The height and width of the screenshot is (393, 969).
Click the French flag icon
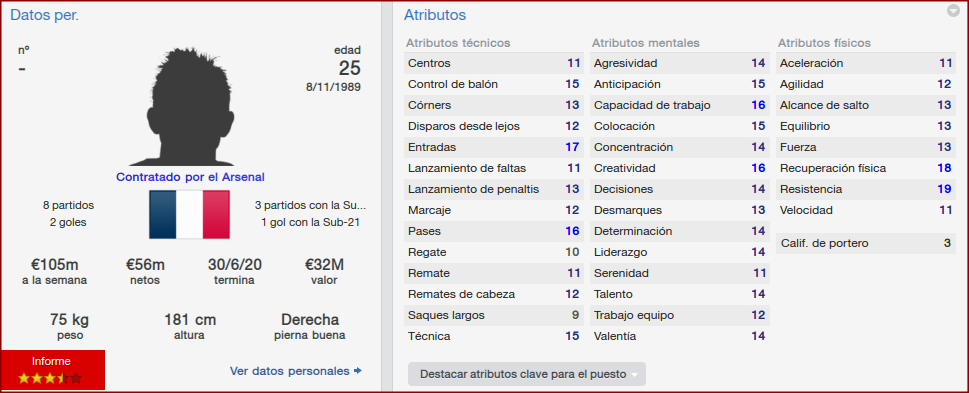[x=189, y=214]
